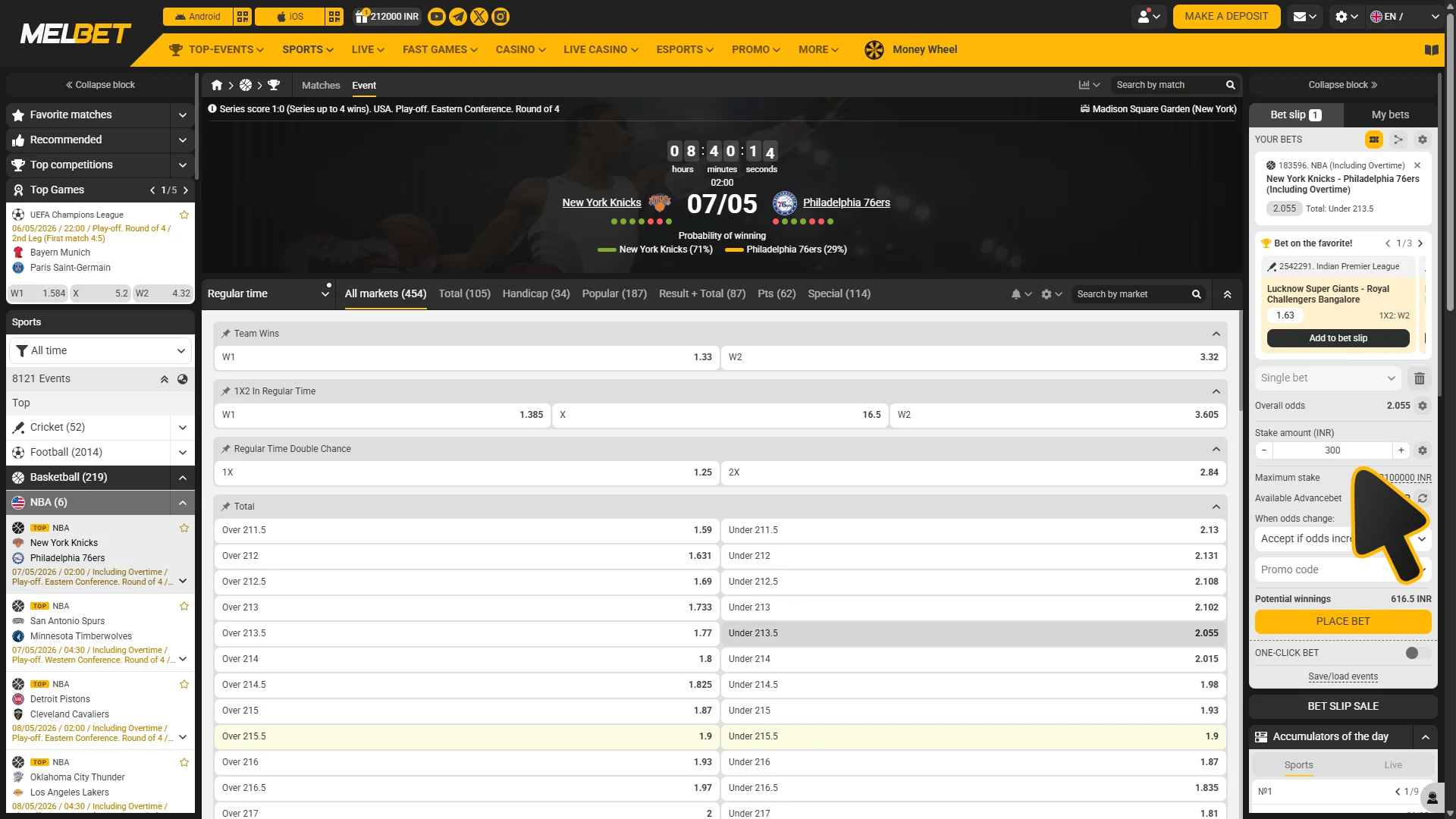The height and width of the screenshot is (819, 1456).
Task: Increase stake with the plus button
Action: point(1401,450)
